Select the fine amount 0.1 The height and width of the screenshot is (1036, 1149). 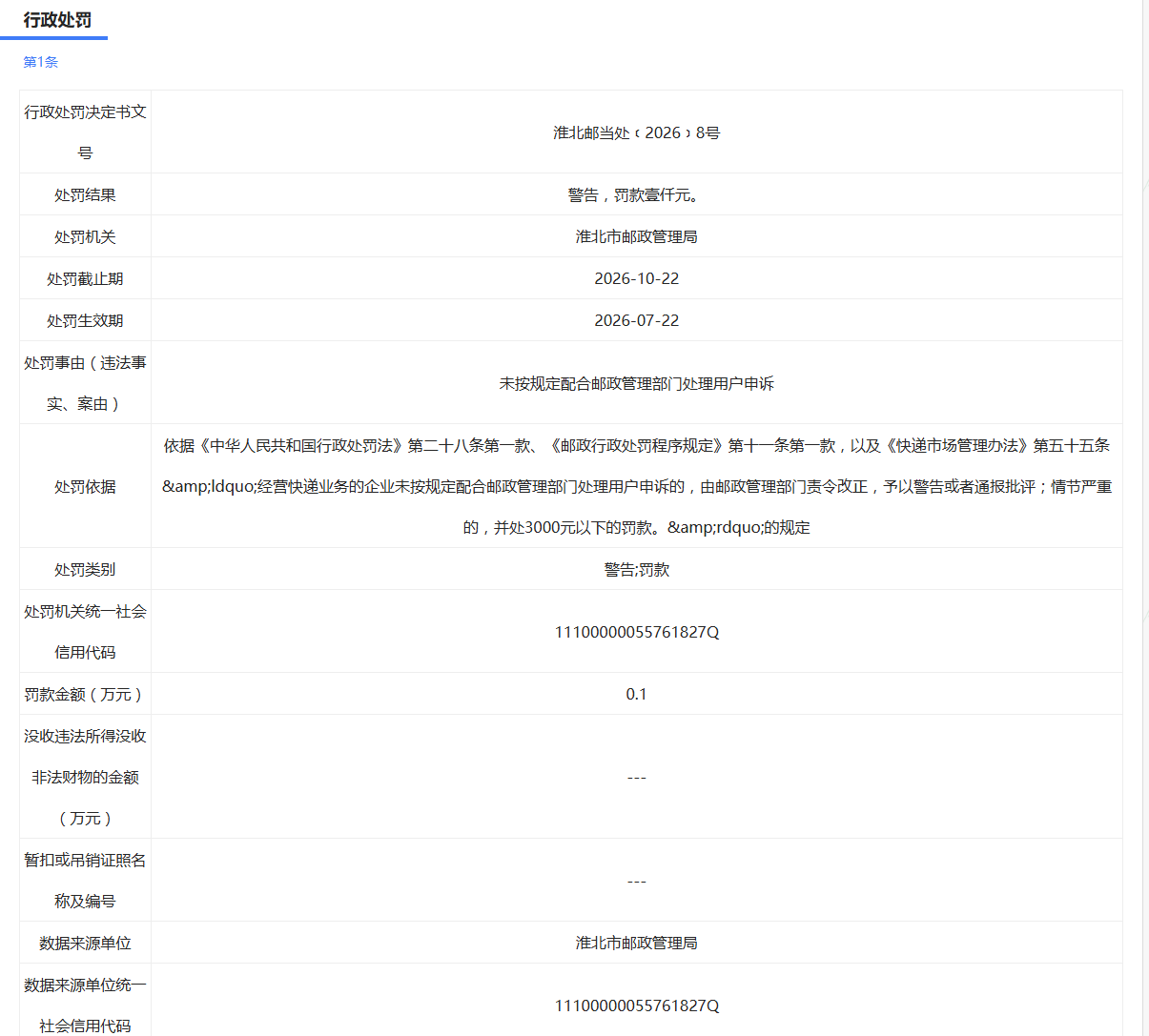coord(636,694)
